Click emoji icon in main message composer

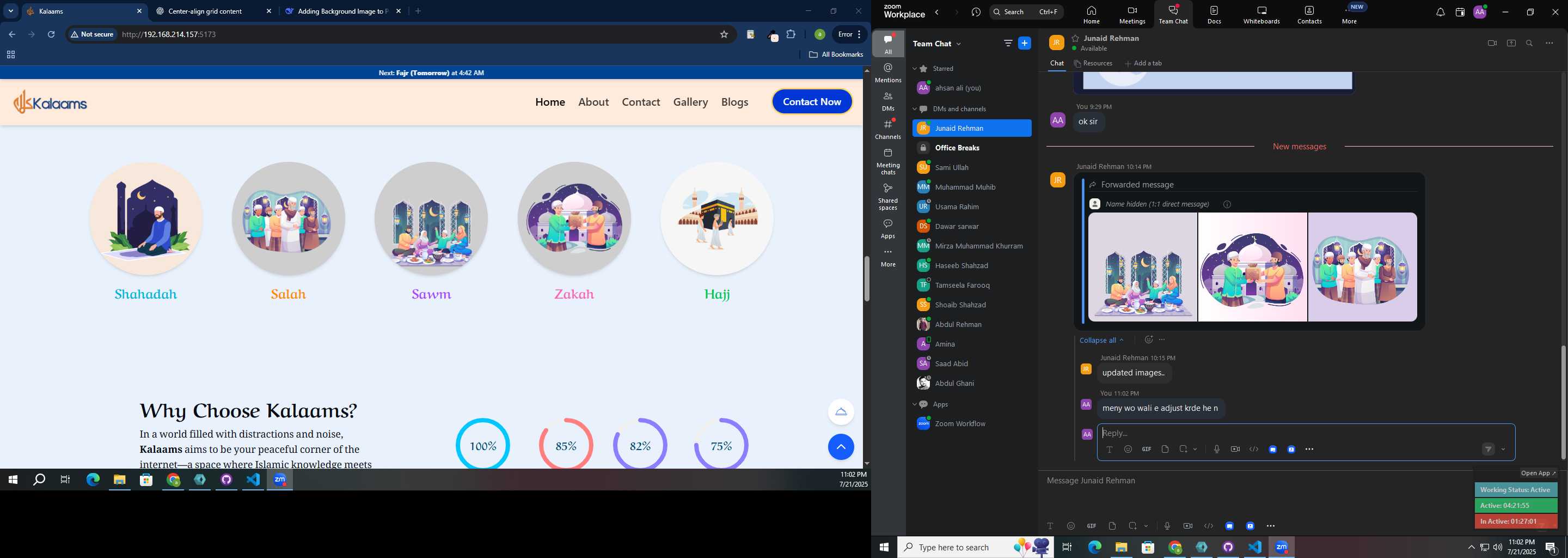1071,526
